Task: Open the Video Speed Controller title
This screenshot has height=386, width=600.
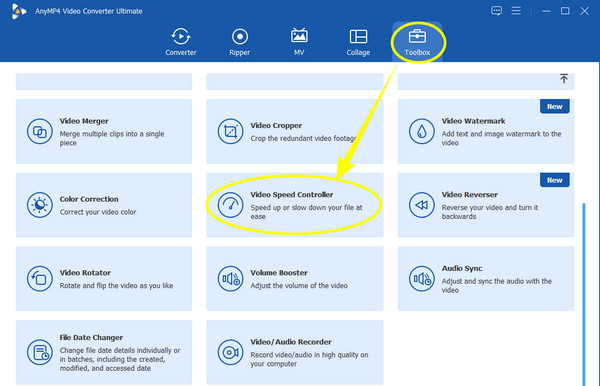Action: click(292, 194)
